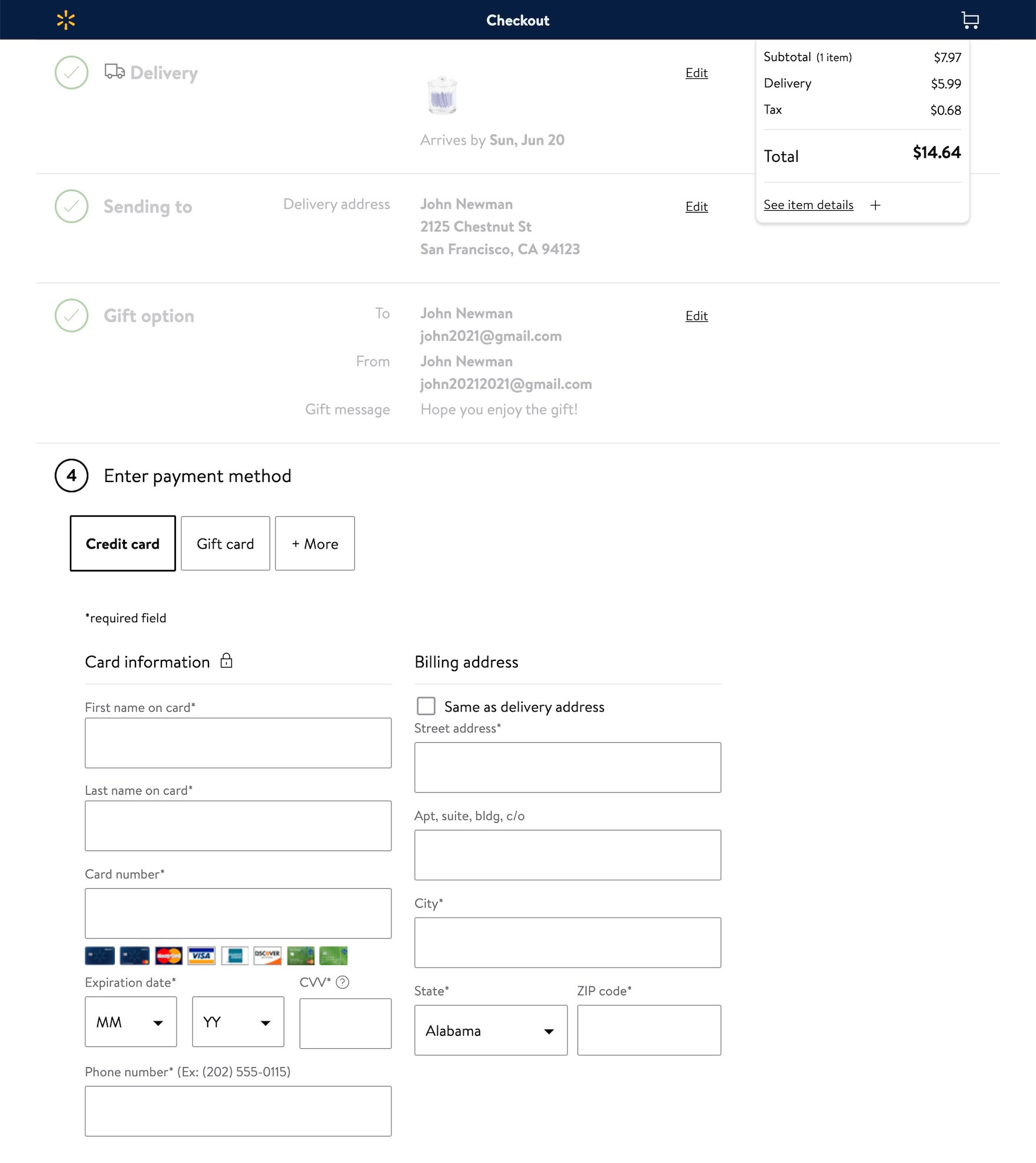Click the CVV help question mark
Image resolution: width=1036 pixels, height=1163 pixels.
(343, 982)
